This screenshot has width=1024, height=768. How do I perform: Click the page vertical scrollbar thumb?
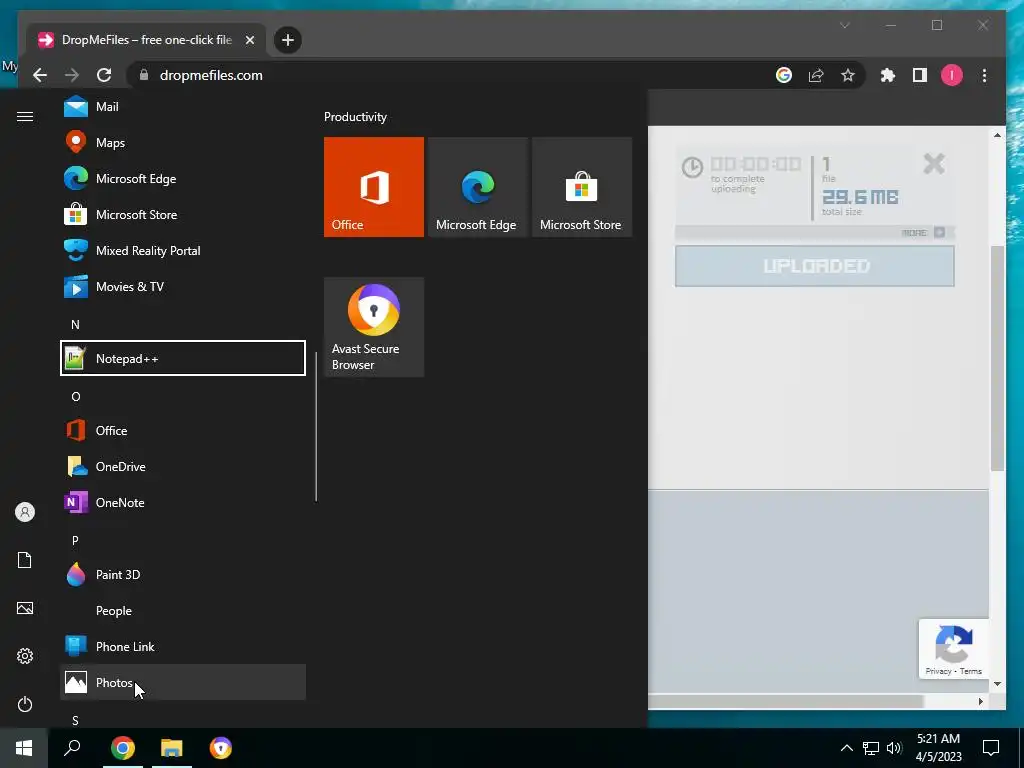[x=997, y=359]
